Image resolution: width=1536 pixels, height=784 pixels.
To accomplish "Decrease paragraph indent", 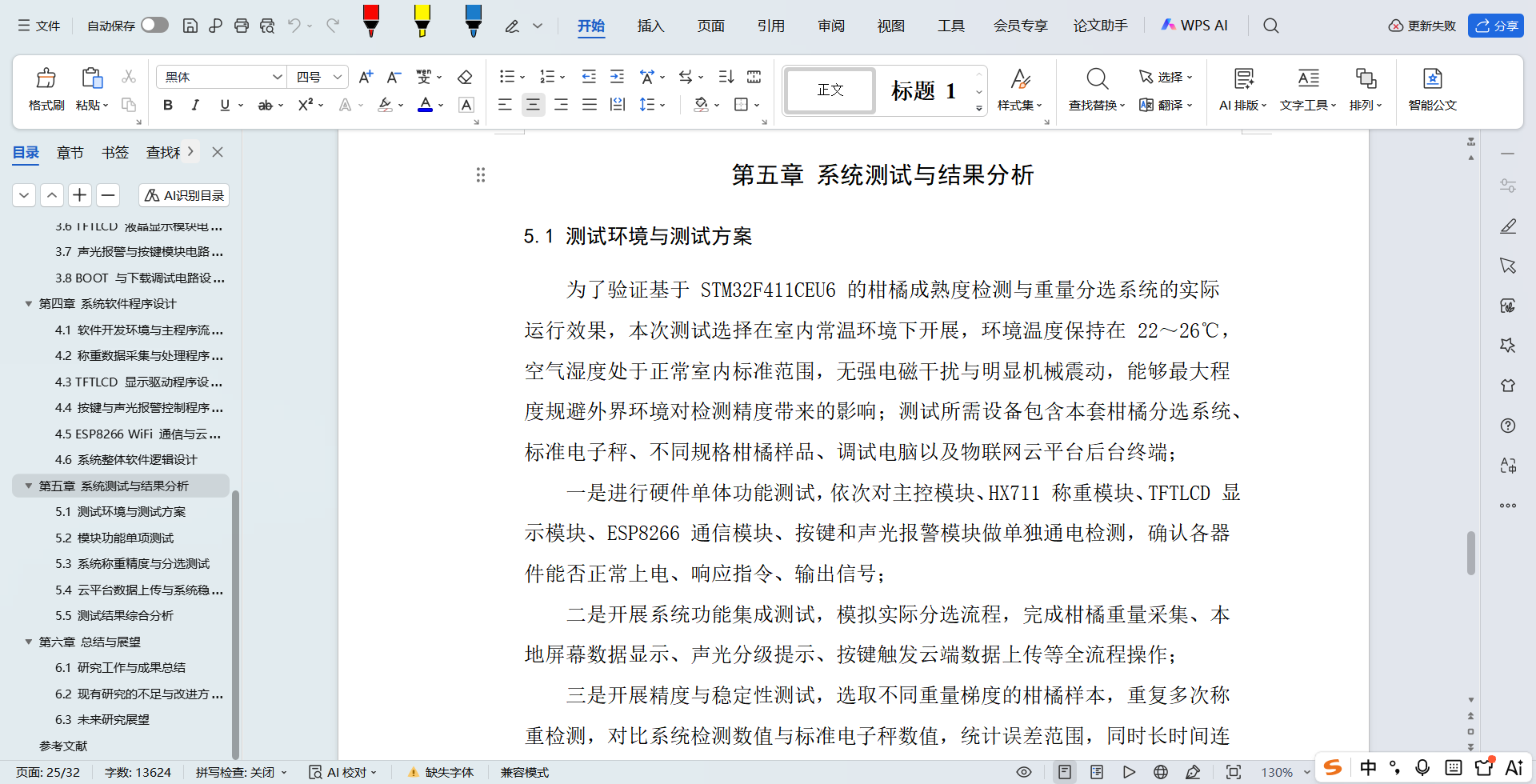I will click(589, 77).
